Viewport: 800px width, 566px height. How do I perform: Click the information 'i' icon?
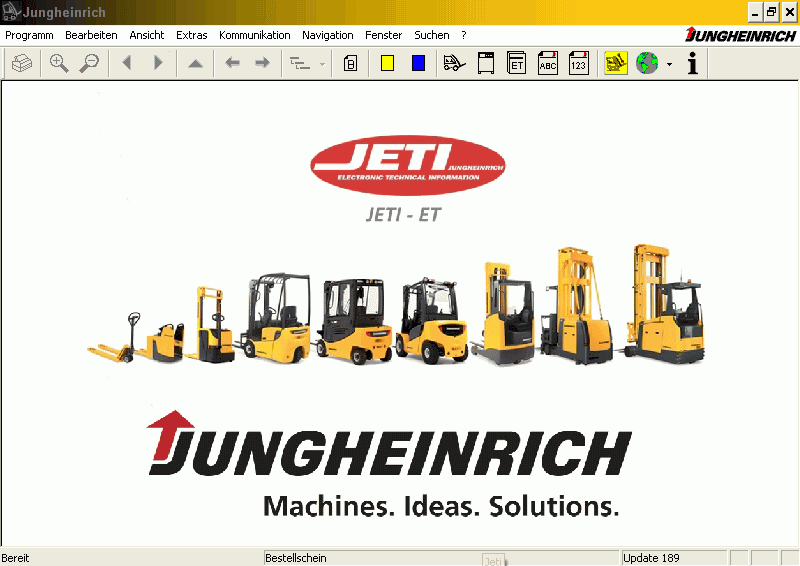coord(692,63)
